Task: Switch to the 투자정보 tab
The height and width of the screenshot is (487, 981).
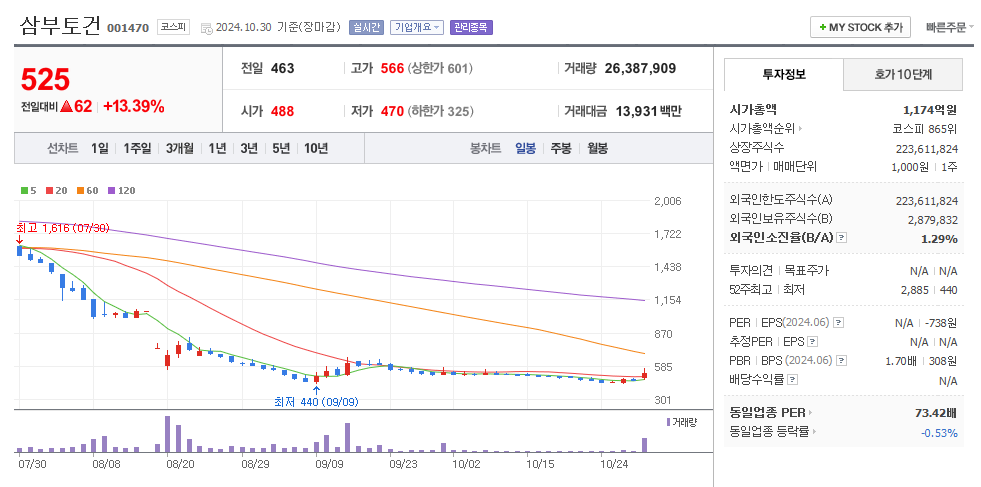Action: tap(783, 74)
